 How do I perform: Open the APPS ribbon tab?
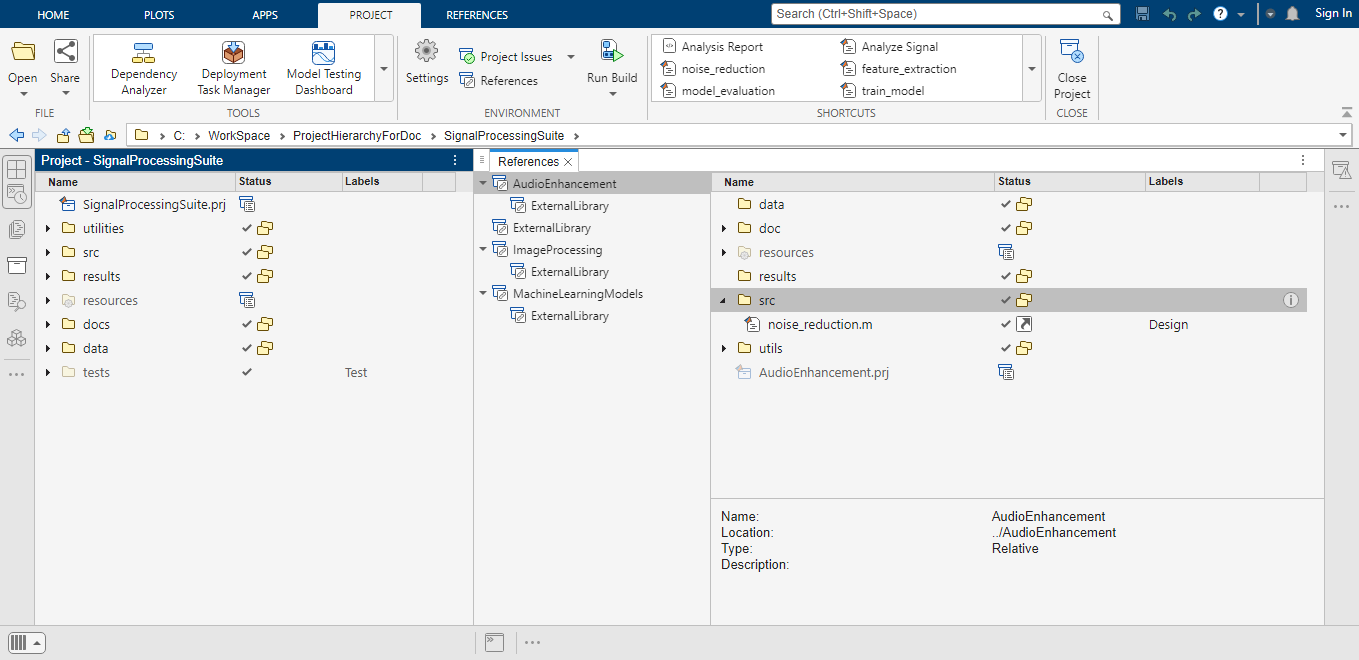point(265,14)
